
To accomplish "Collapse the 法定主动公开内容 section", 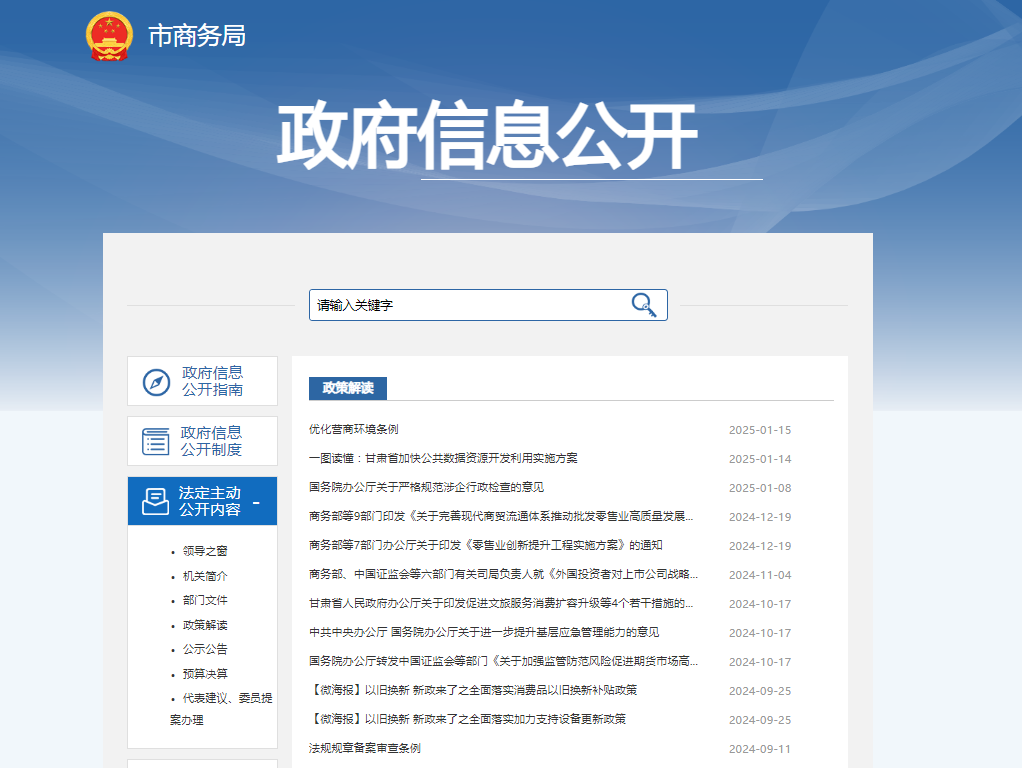I will point(256,502).
